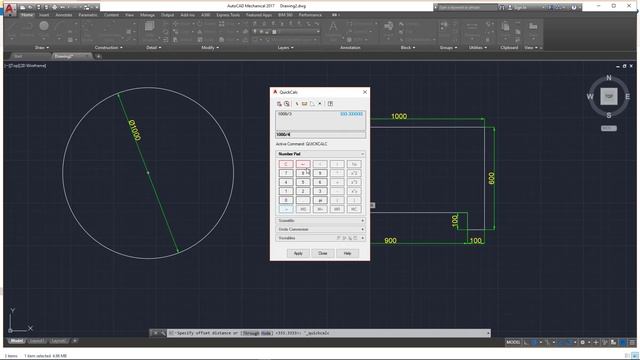Switch to the Start file tab
Viewport: 640px width, 360px height.
point(18,56)
